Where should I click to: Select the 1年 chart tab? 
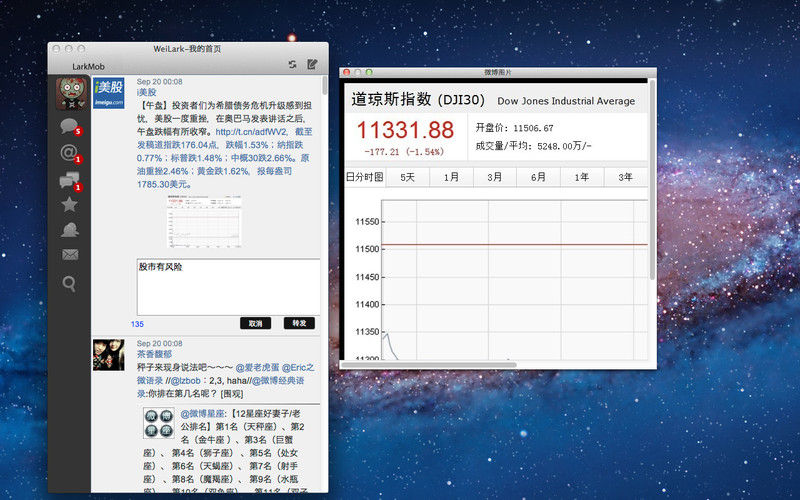point(582,178)
